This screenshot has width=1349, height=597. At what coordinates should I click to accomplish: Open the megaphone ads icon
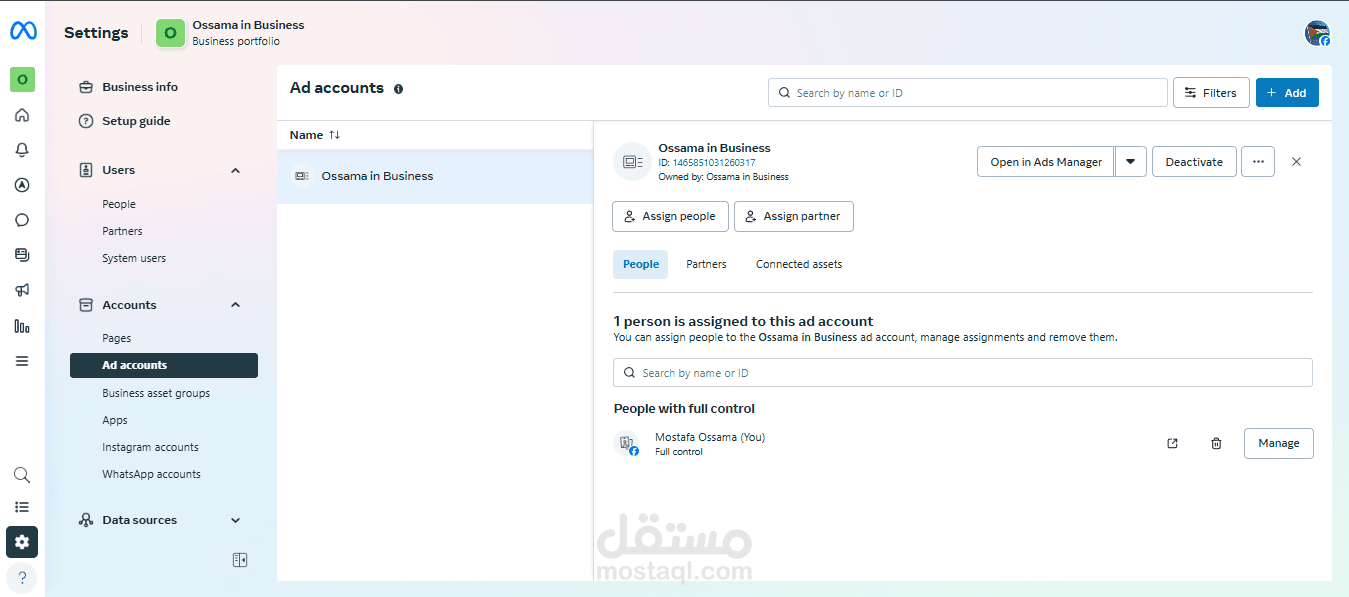[x=22, y=290]
